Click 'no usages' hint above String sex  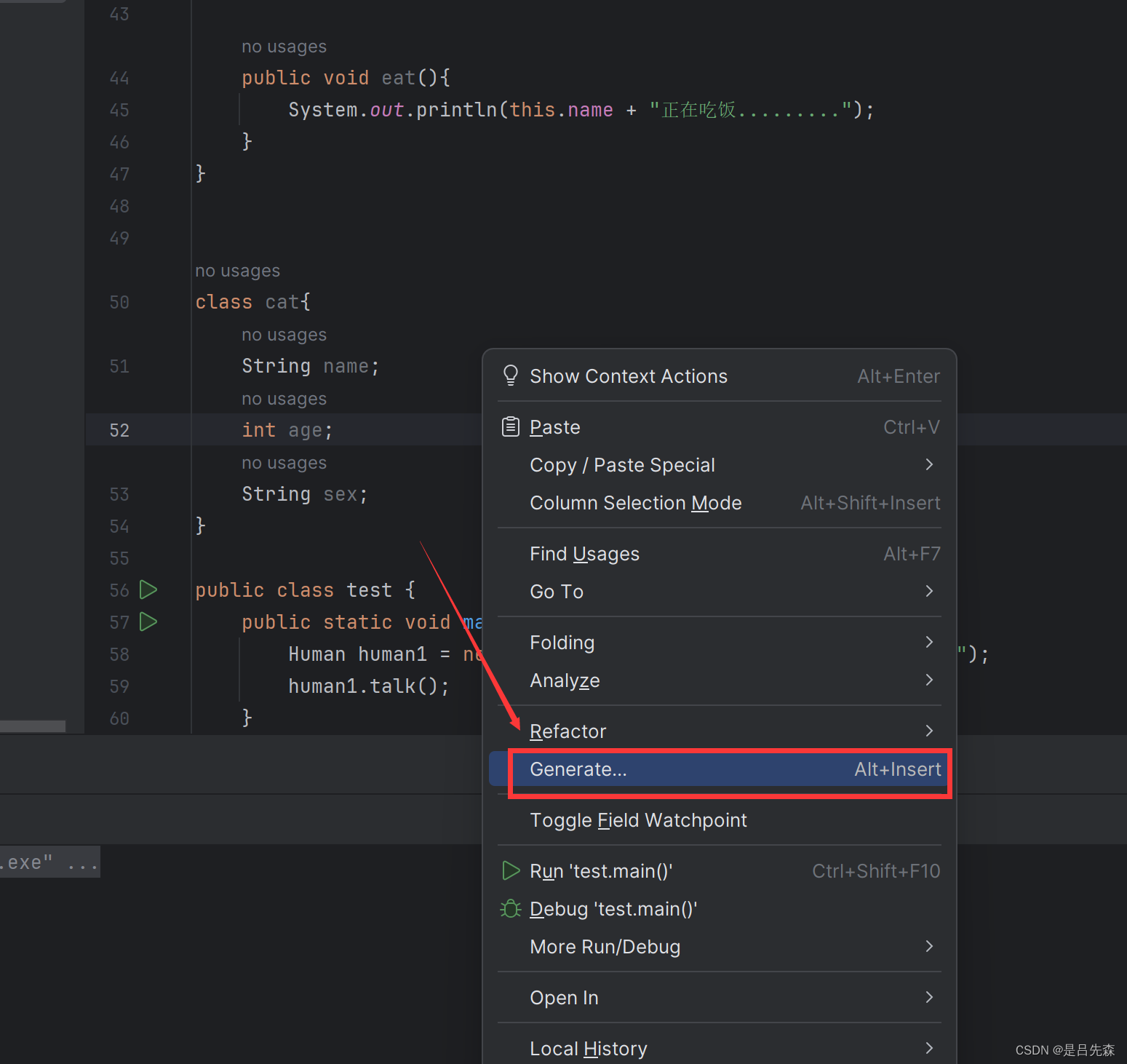point(284,463)
